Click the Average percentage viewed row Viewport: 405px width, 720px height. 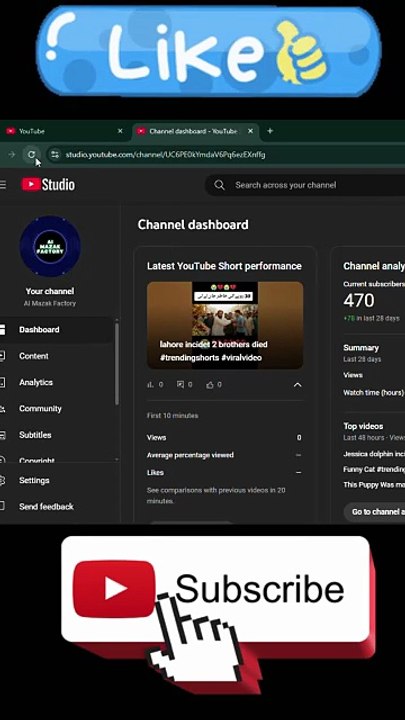coord(225,455)
